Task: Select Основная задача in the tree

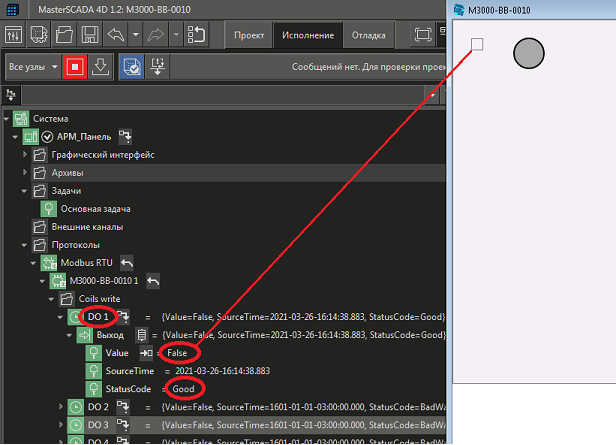Action: coord(95,208)
